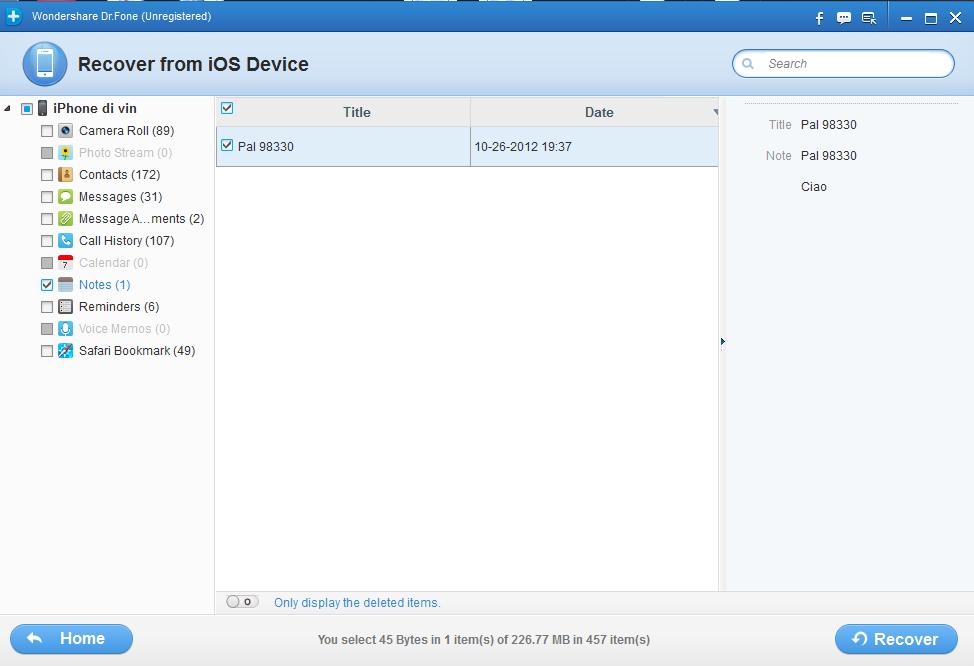Click the Camera Roll icon
The width and height of the screenshot is (974, 666).
65,130
